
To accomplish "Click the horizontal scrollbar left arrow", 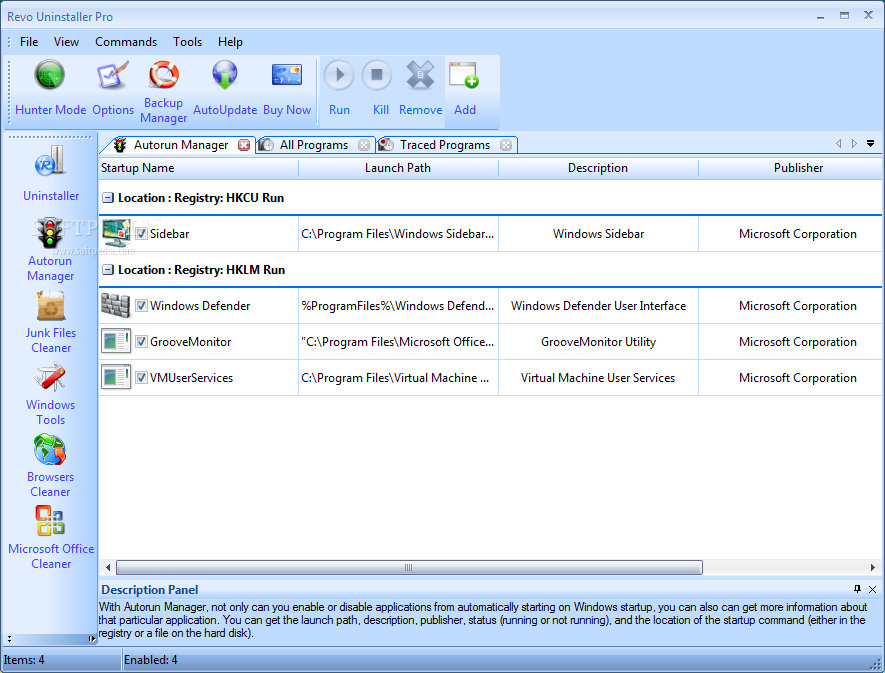I will (108, 567).
